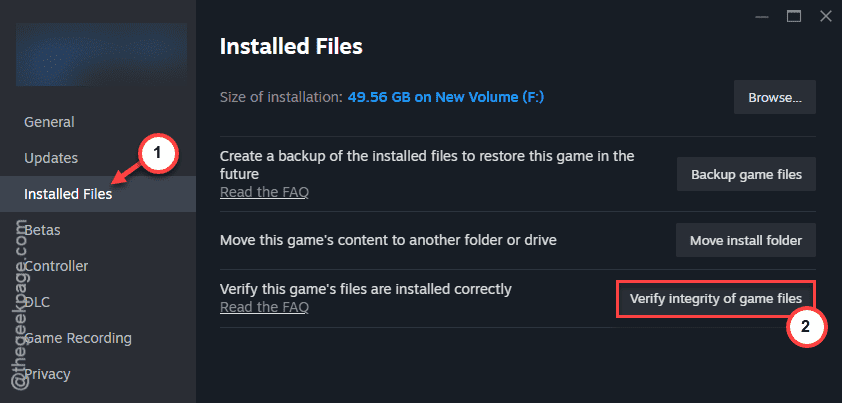Open the DLC section

38,302
